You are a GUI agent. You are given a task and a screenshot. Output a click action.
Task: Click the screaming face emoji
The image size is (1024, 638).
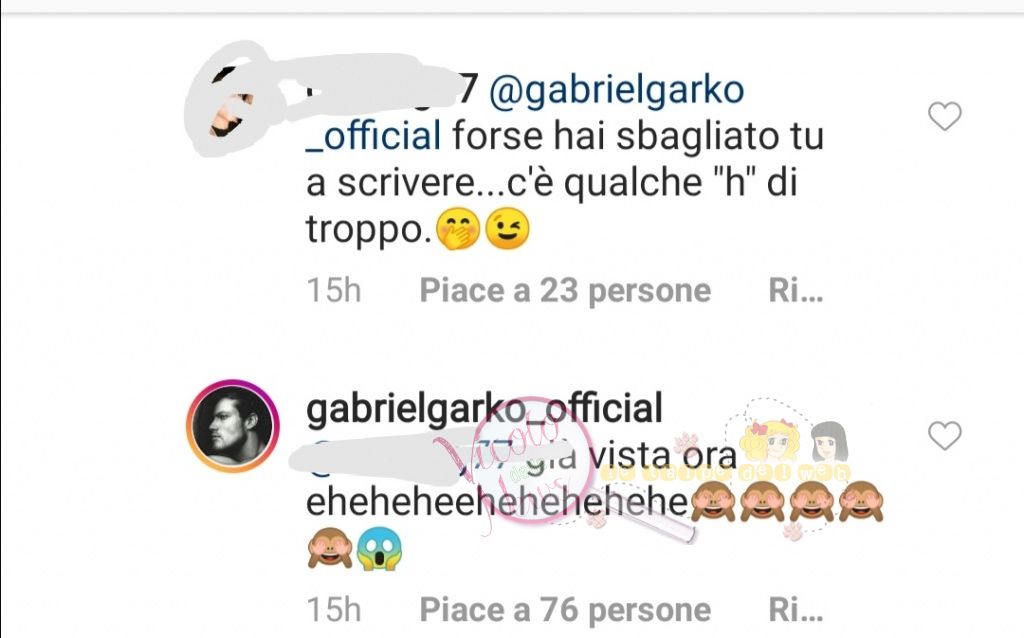point(379,549)
